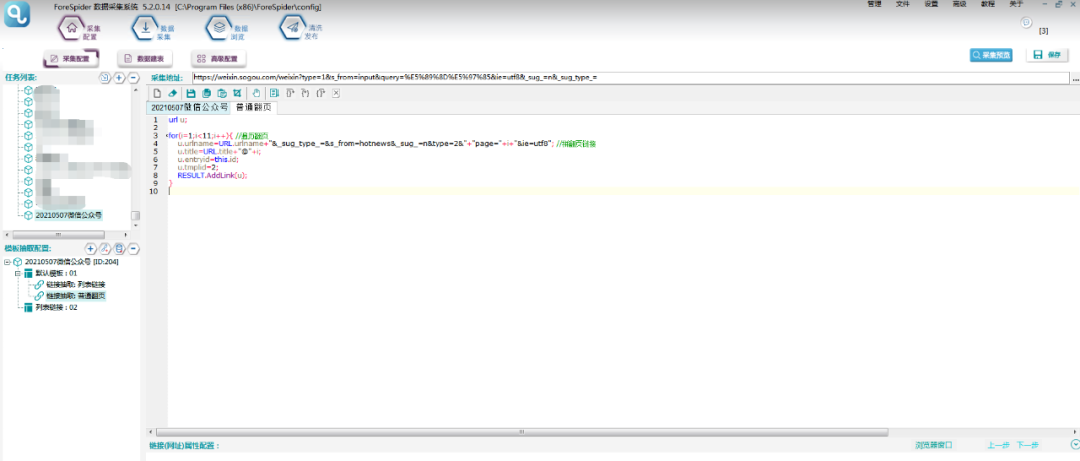Viewport: 1080px width, 461px height.
Task: Switch to the 普通翻页 script tab
Action: tap(253, 107)
